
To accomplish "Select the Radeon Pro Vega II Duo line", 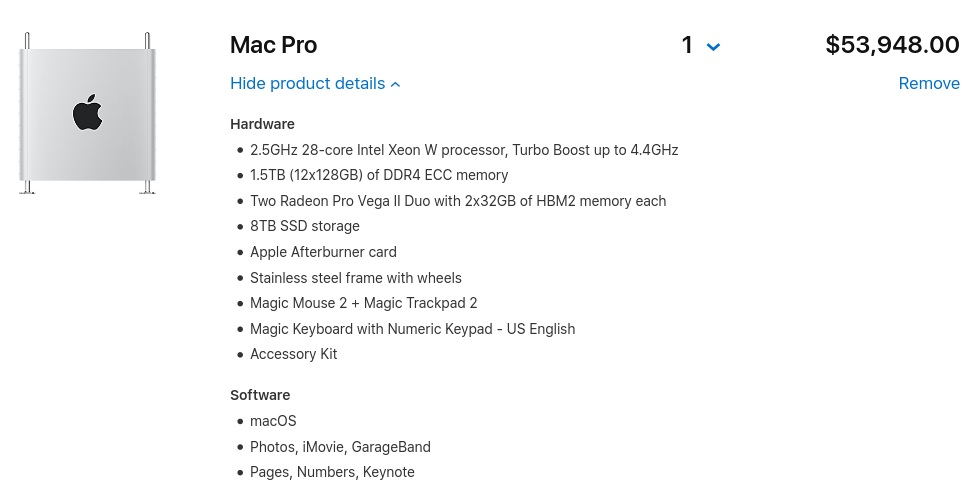I will (458, 201).
